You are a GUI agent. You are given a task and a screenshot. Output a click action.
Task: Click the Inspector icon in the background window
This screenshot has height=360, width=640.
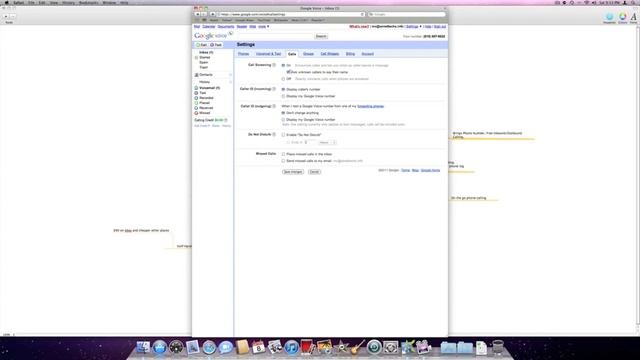(x=609, y=17)
